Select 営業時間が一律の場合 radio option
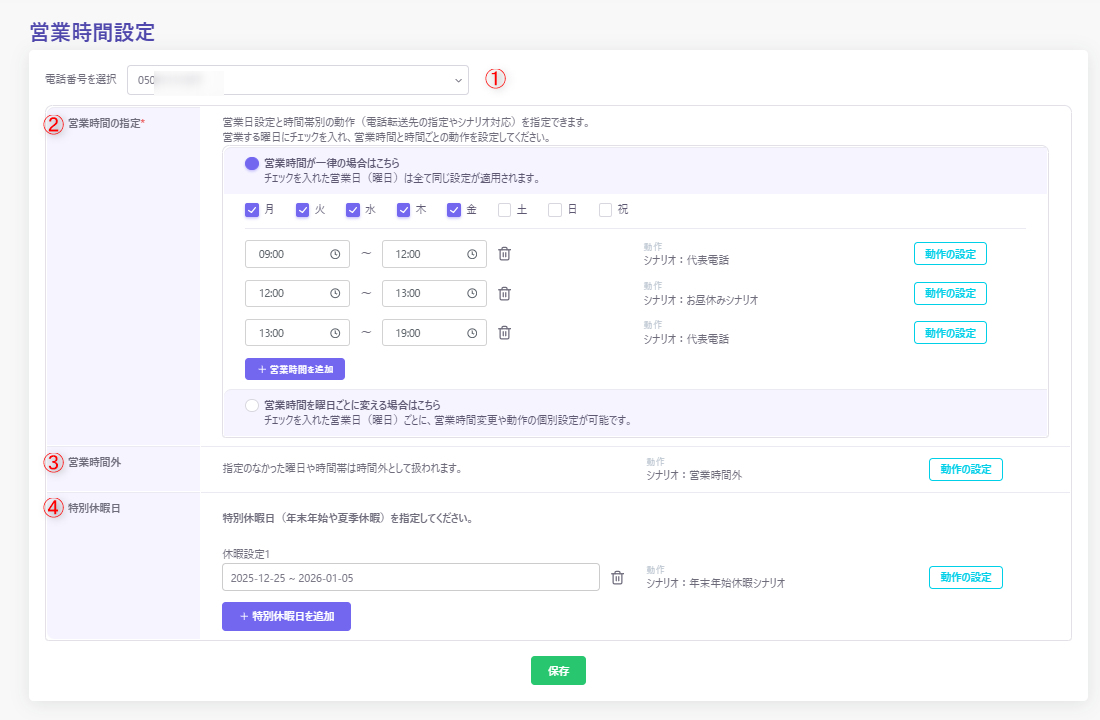Image resolution: width=1100 pixels, height=720 pixels. (x=251, y=163)
